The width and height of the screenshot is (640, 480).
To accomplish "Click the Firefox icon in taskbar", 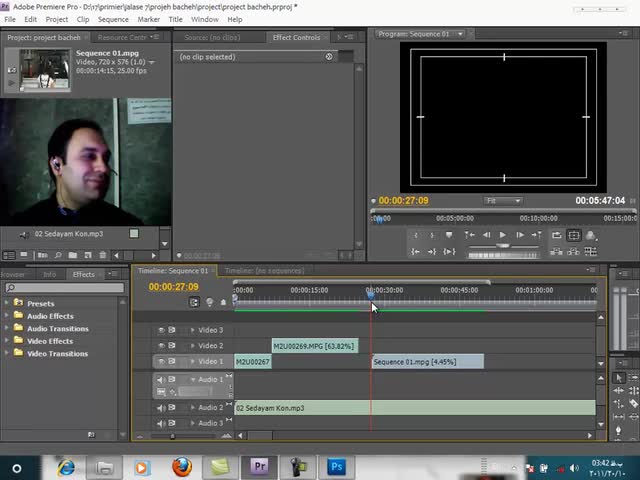I will [x=181, y=467].
